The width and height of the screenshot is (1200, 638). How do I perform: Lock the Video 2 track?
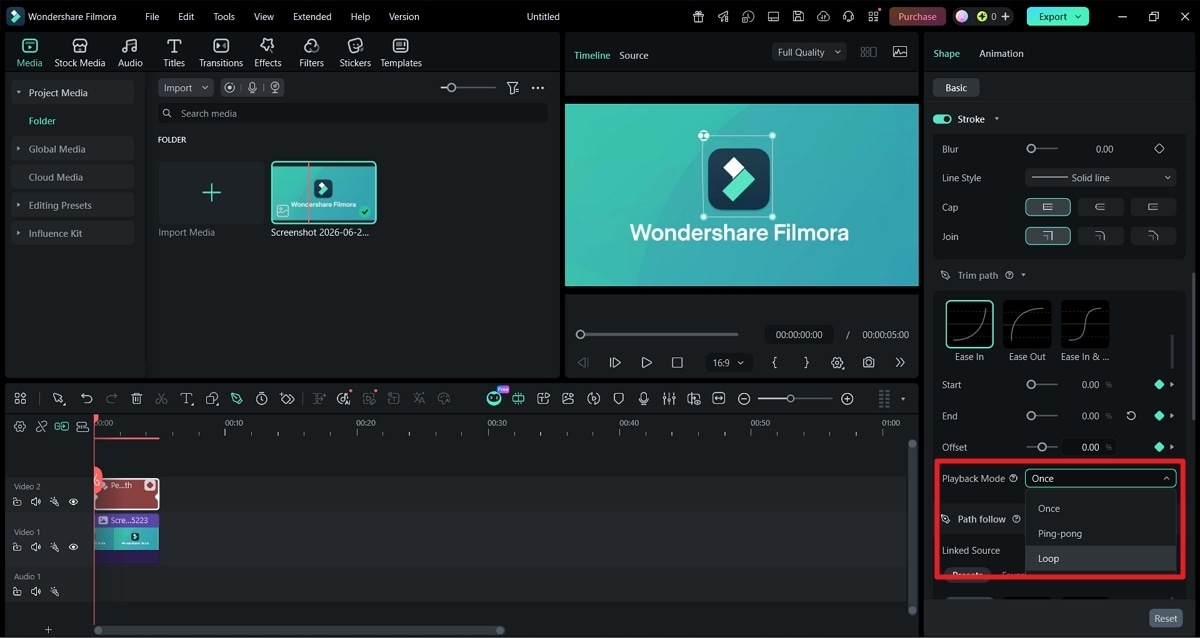coord(17,502)
